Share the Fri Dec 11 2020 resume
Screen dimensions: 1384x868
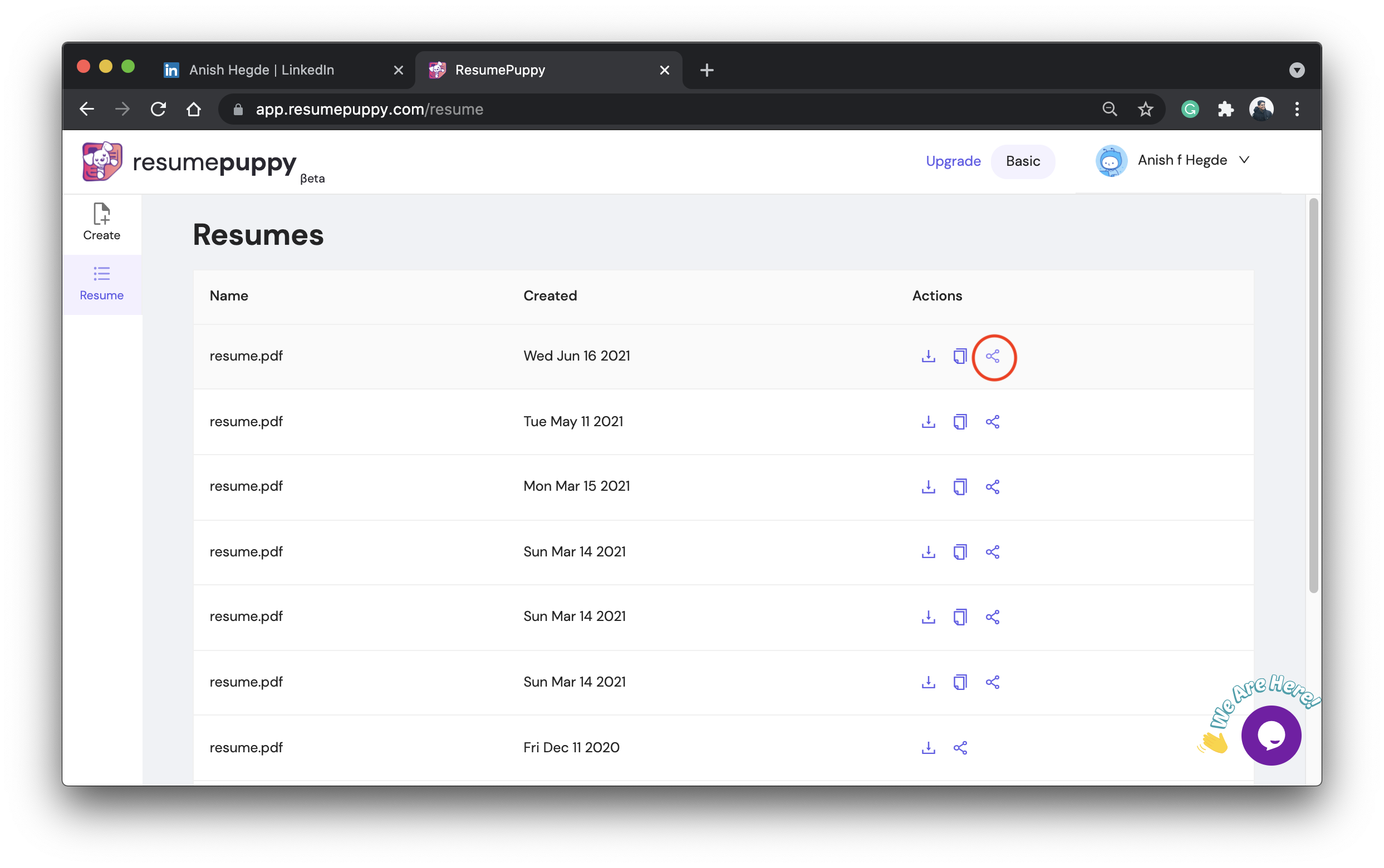pos(960,747)
